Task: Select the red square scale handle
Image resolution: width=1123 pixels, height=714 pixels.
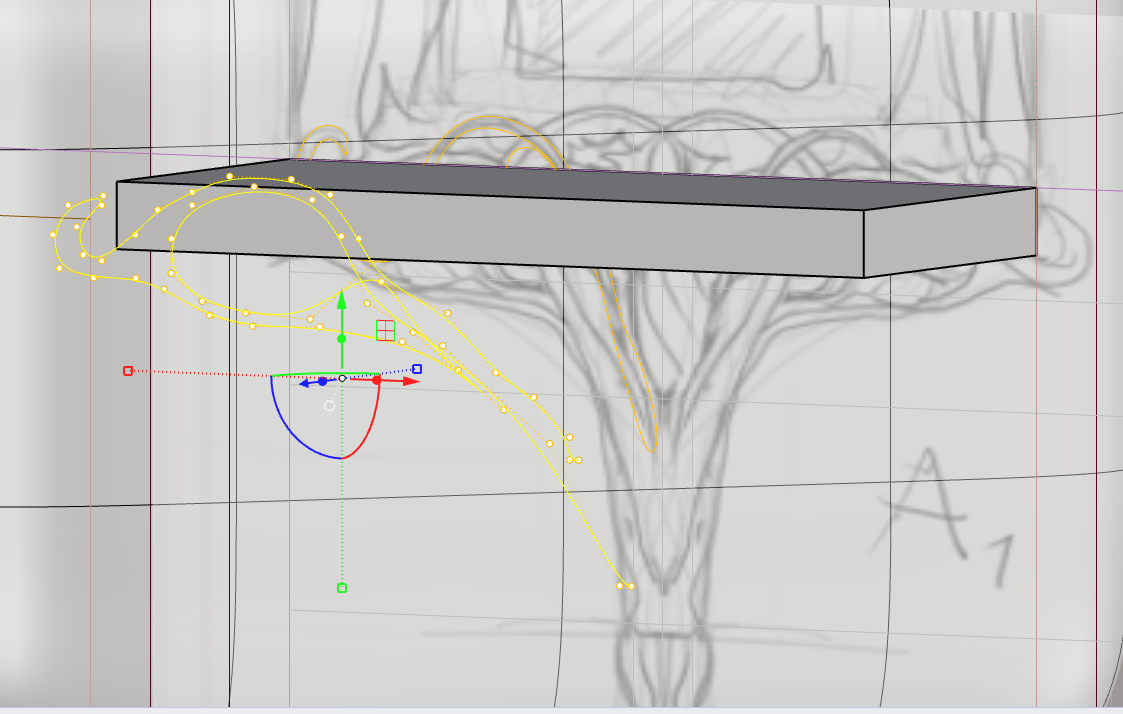Action: 127,371
